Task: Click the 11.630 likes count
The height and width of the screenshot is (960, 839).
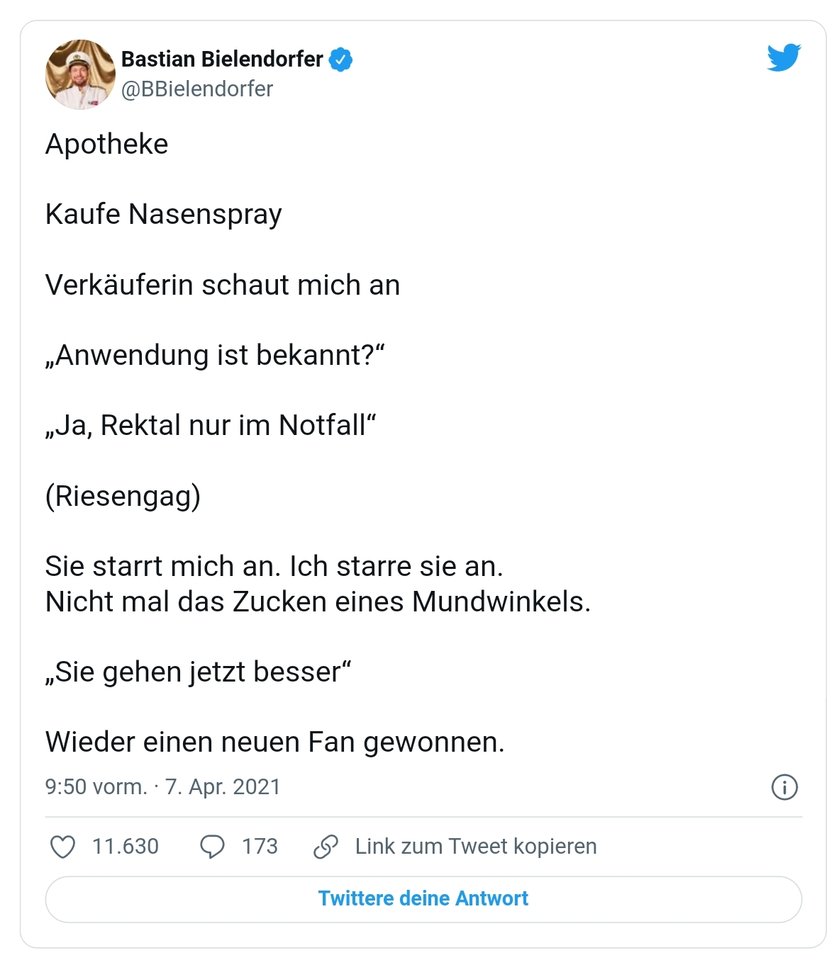Action: click(126, 847)
